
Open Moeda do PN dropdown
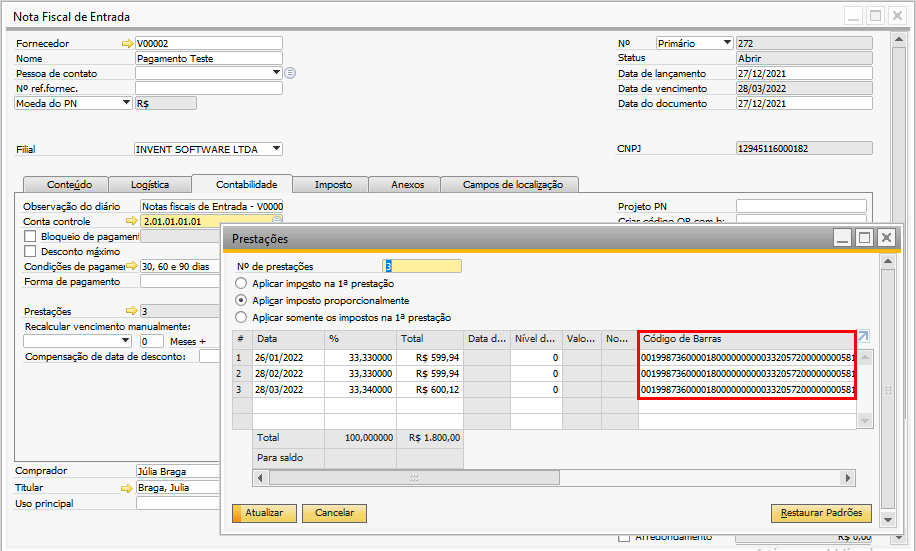(x=126, y=103)
